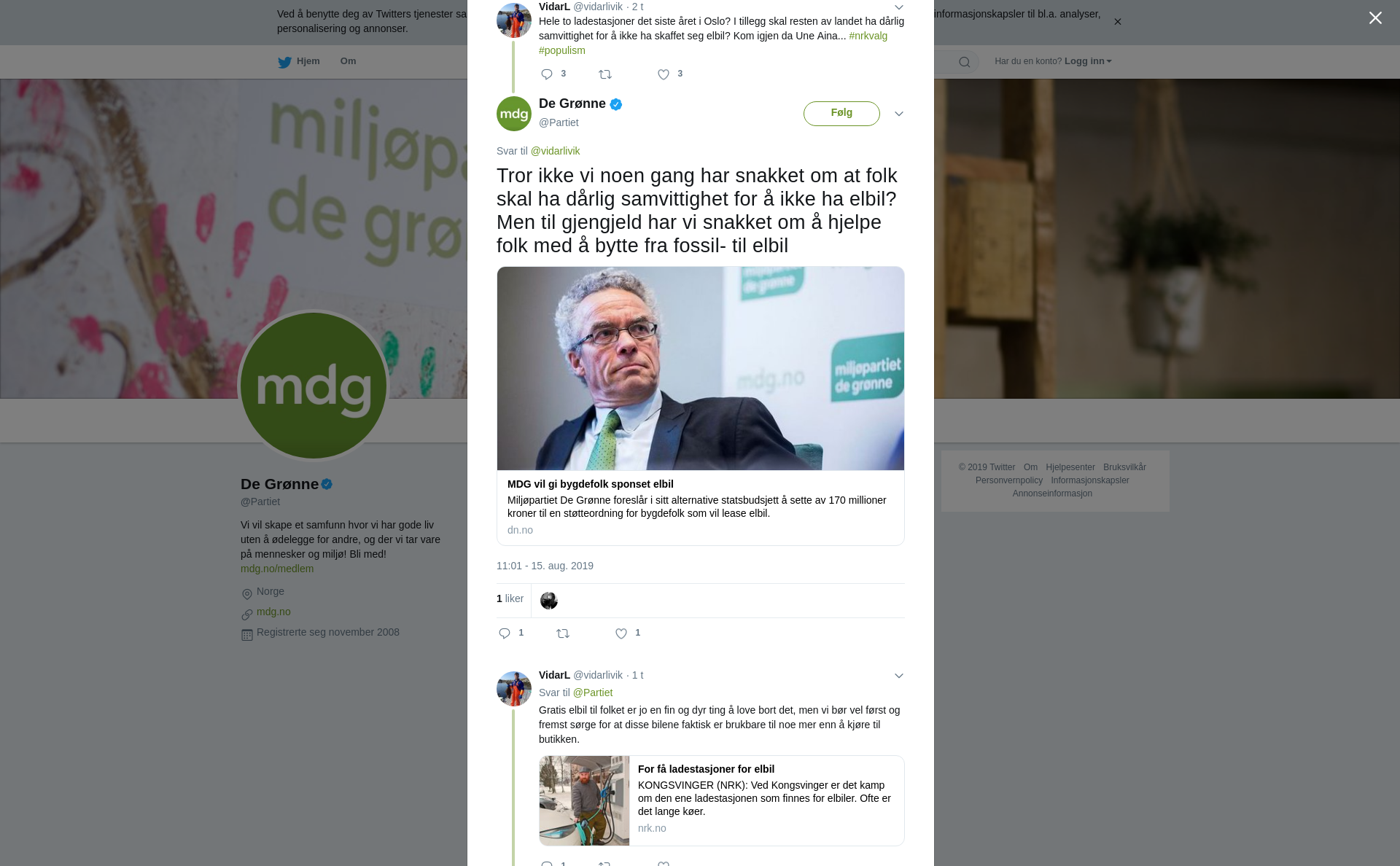Open the Logg inn dropdown
The height and width of the screenshot is (866, 1400).
[1088, 61]
